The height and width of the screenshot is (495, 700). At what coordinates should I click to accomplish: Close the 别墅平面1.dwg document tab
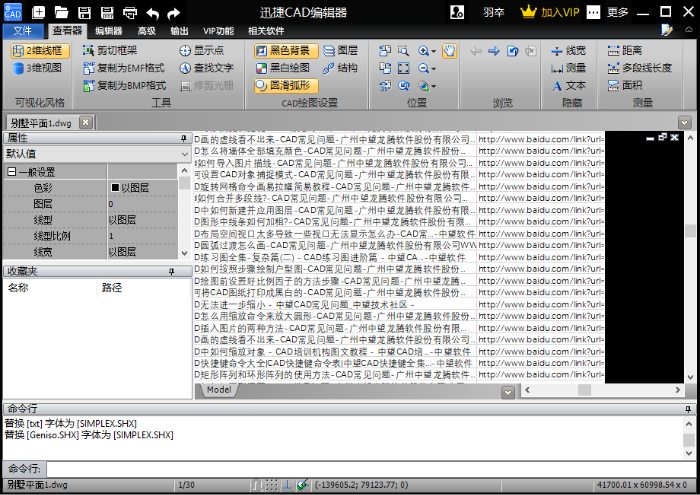(86, 122)
